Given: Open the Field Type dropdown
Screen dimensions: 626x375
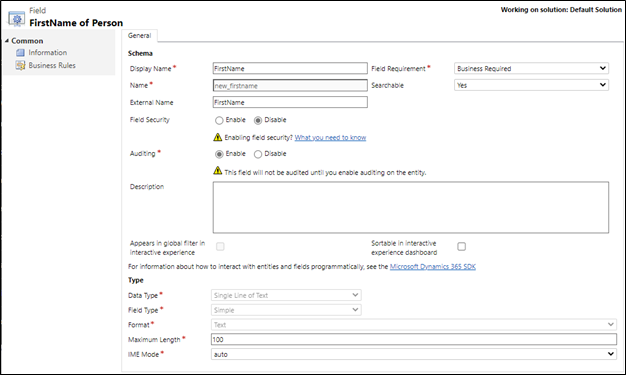Looking at the screenshot, I should 286,310.
